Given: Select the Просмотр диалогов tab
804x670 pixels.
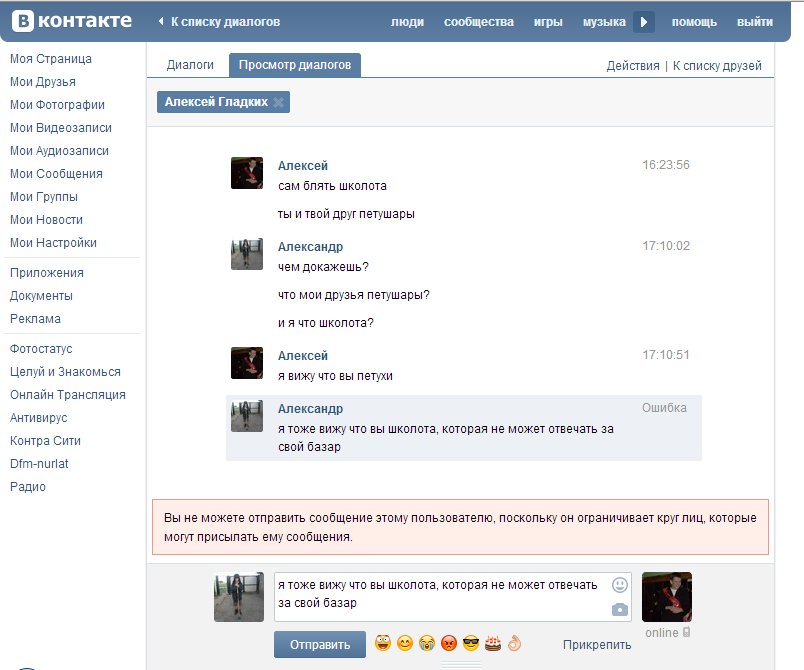Looking at the screenshot, I should 295,65.
